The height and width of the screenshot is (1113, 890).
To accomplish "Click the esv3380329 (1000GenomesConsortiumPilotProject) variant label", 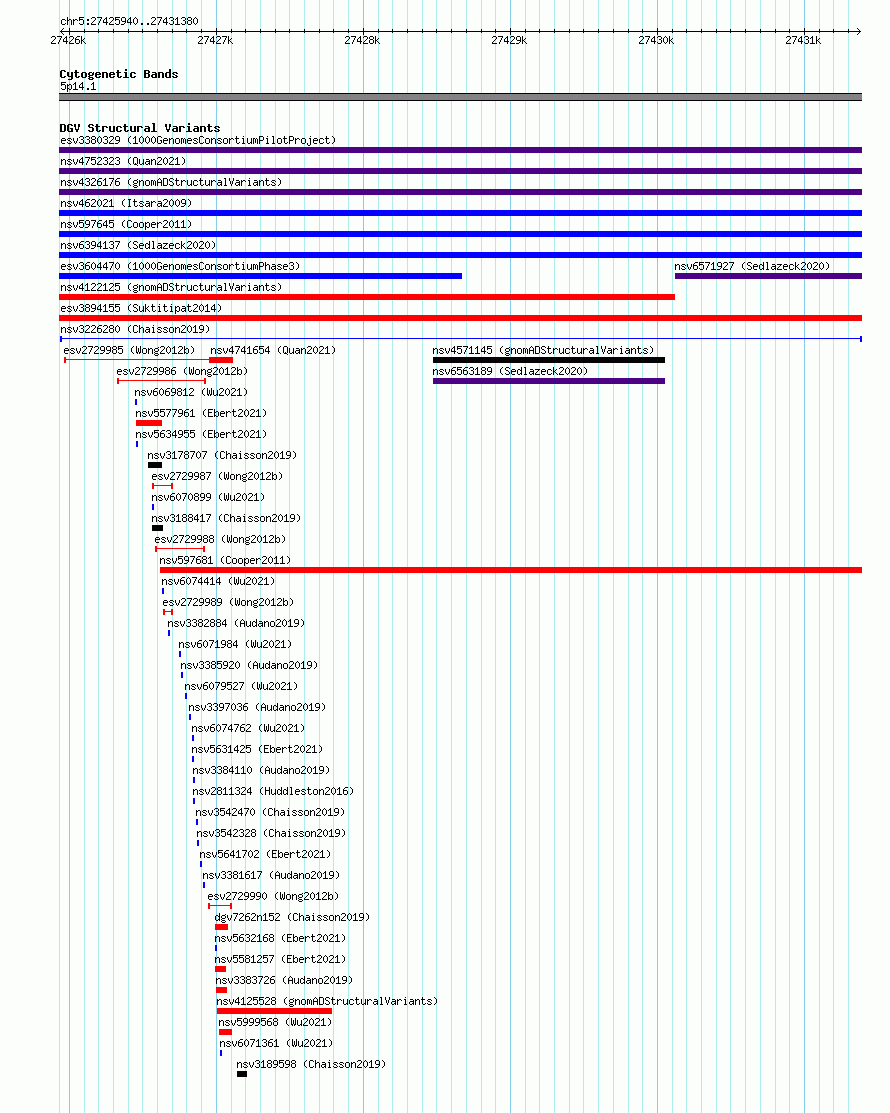I will 198,141.
